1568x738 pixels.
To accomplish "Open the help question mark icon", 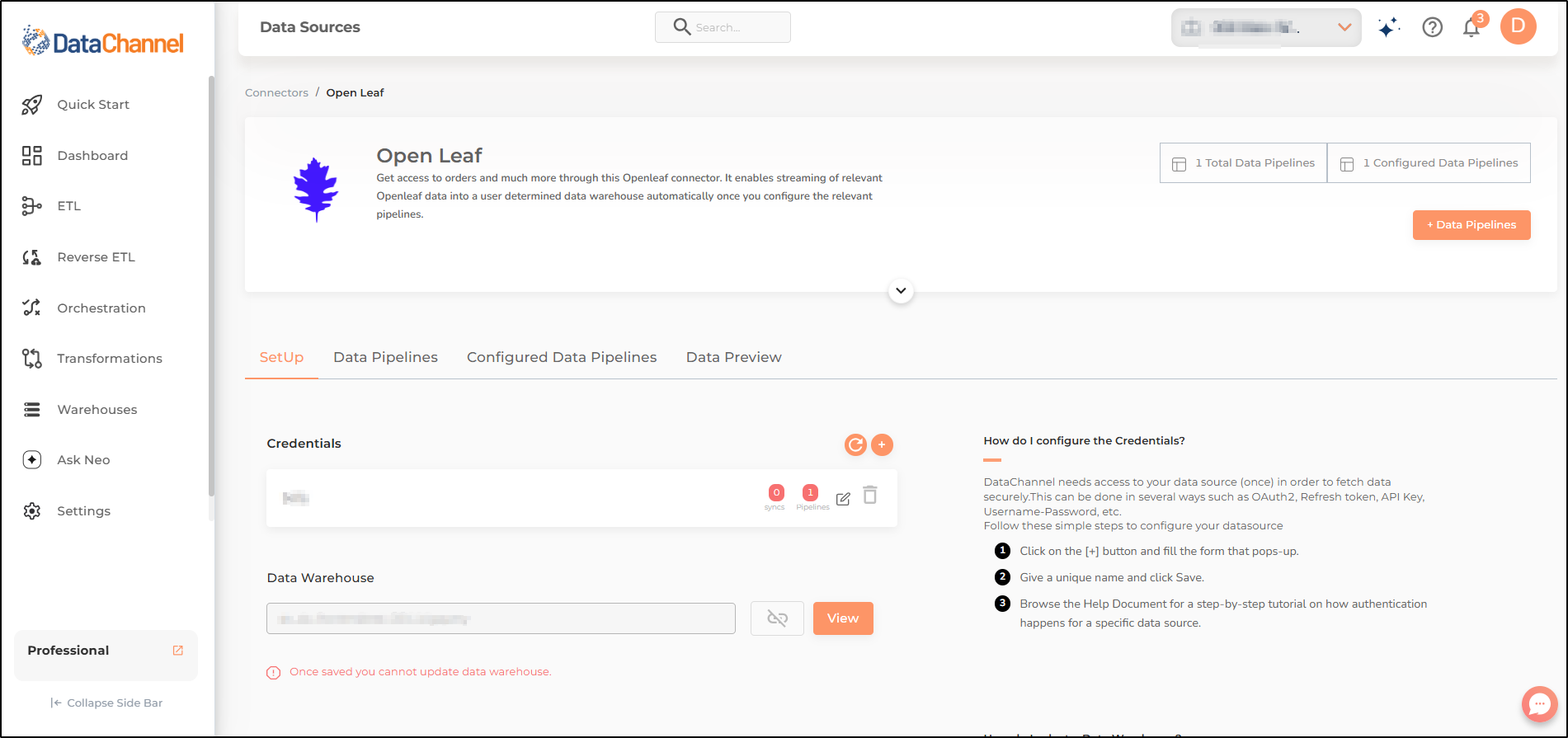I will [x=1433, y=28].
